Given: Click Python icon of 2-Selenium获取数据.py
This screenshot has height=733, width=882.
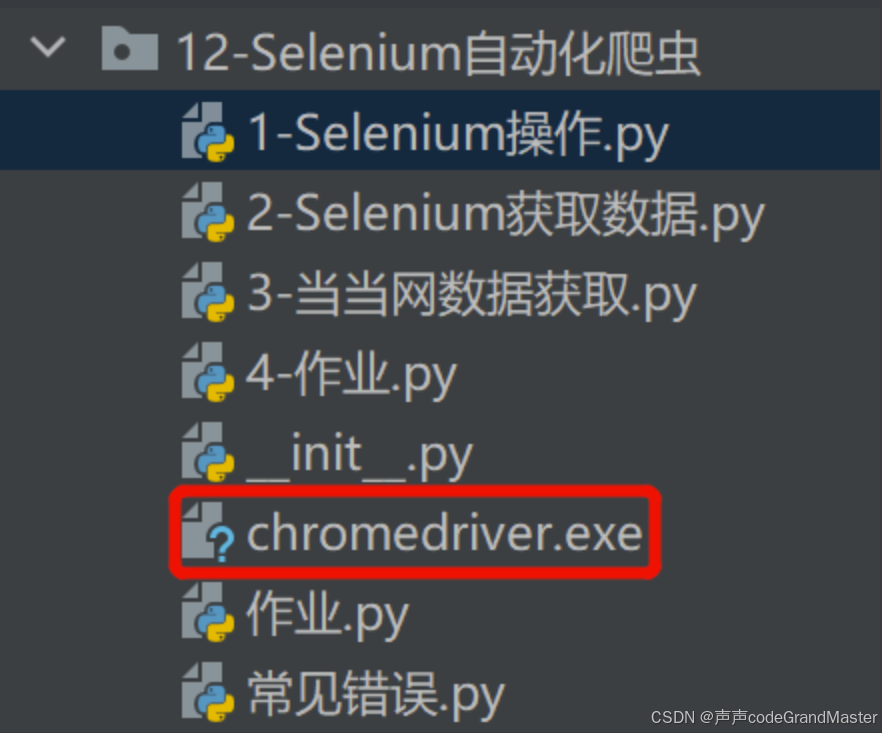Looking at the screenshot, I should [x=208, y=212].
